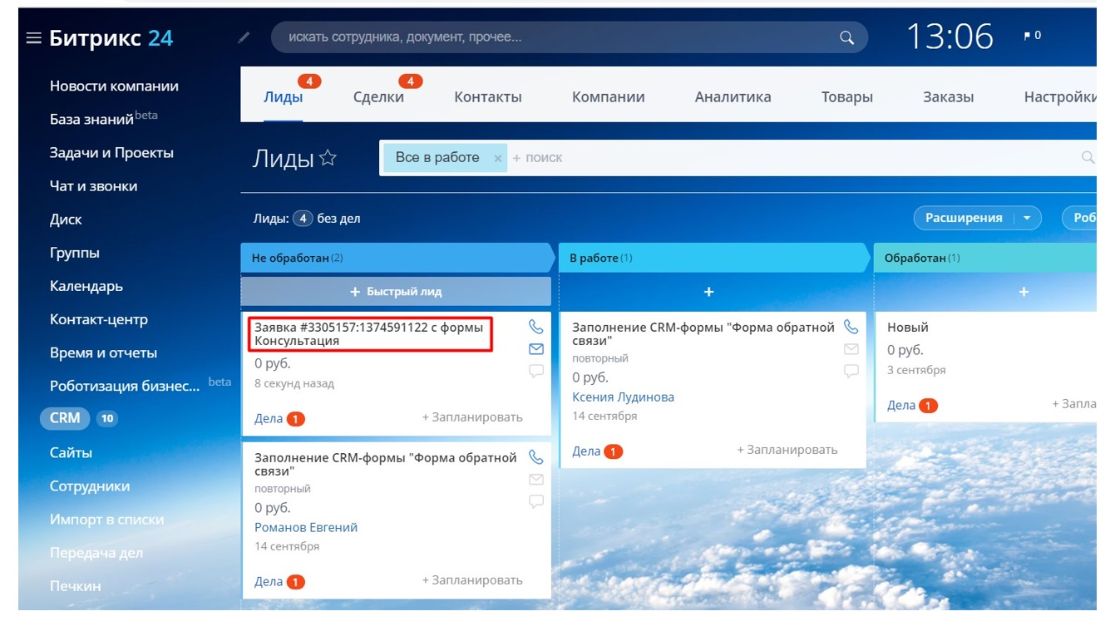Click the Расширения button
The height and width of the screenshot is (631, 1110).
[963, 218]
